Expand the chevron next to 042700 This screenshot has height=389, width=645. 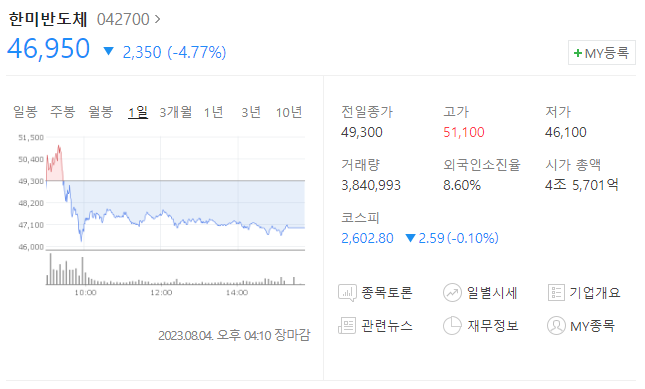158,19
